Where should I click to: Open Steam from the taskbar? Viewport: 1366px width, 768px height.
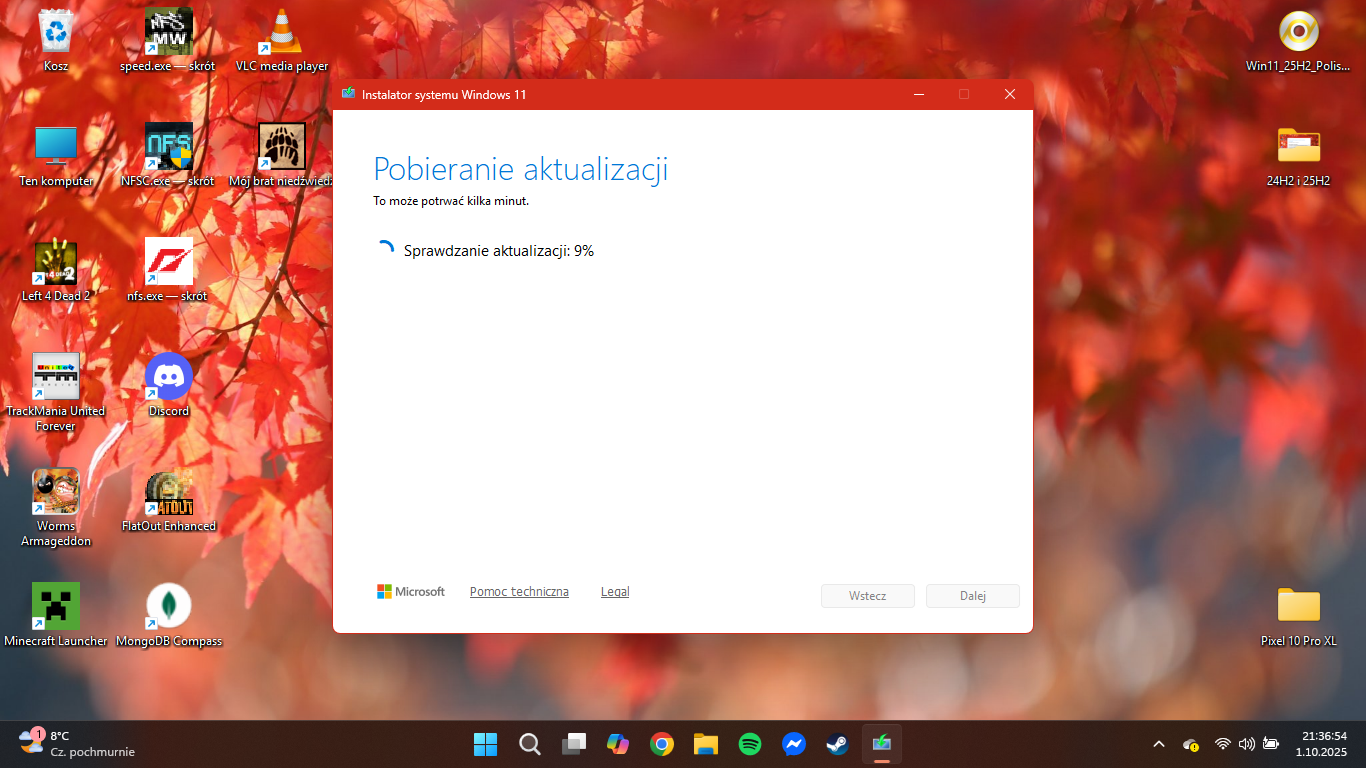point(837,744)
